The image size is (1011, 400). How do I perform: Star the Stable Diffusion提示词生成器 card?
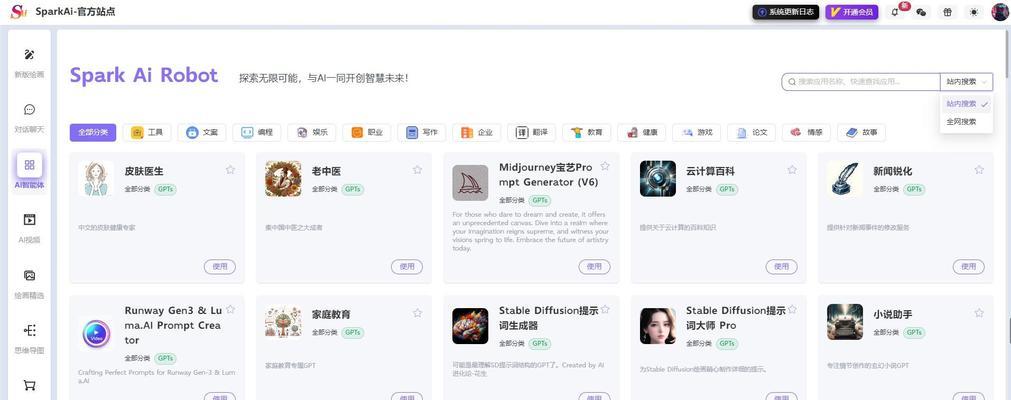point(605,309)
